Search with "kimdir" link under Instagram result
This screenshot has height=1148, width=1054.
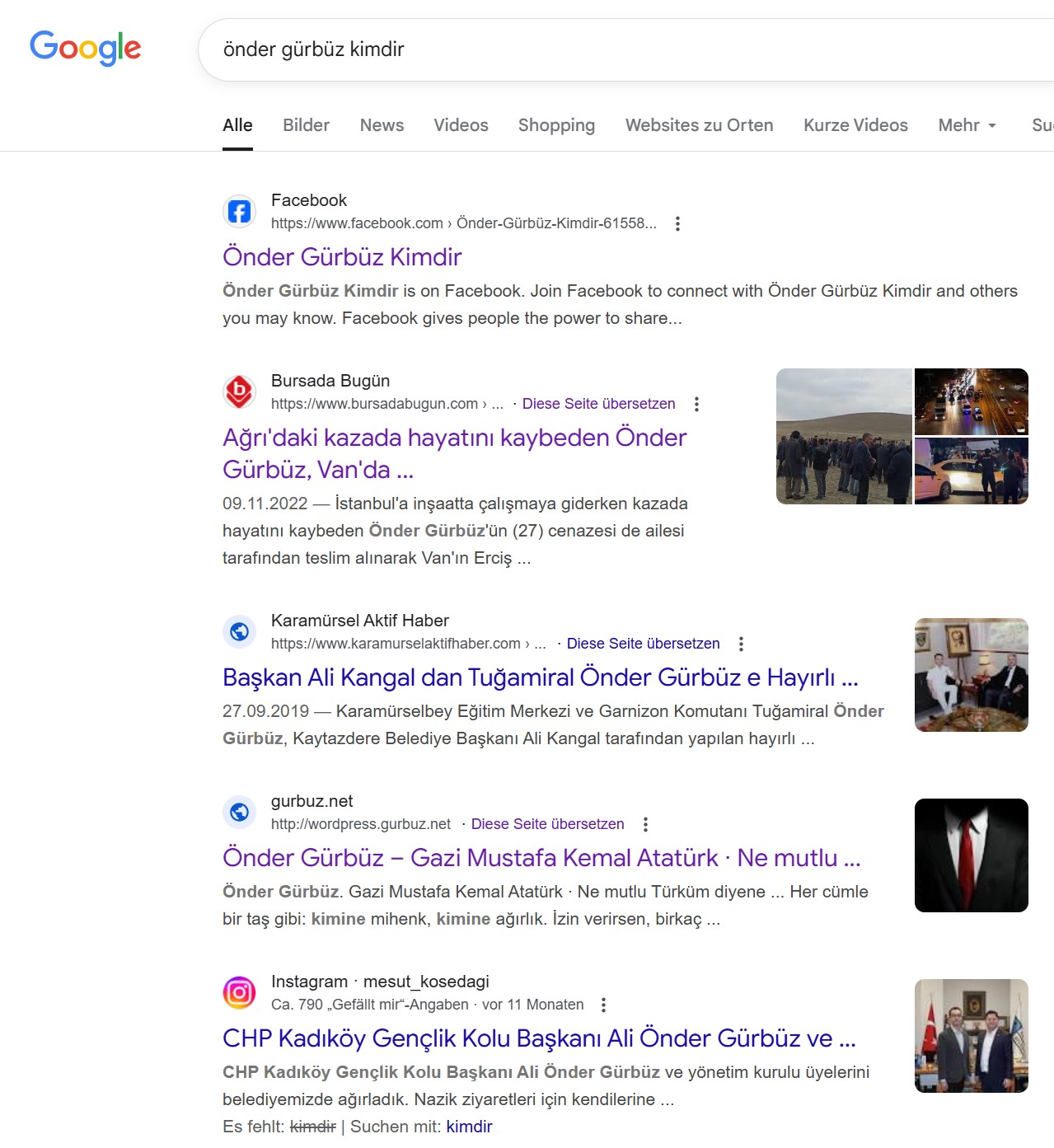[x=469, y=1127]
